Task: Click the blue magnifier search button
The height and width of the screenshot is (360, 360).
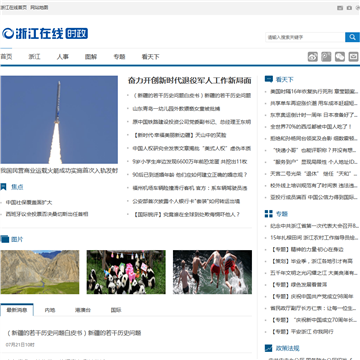Action: point(352,37)
